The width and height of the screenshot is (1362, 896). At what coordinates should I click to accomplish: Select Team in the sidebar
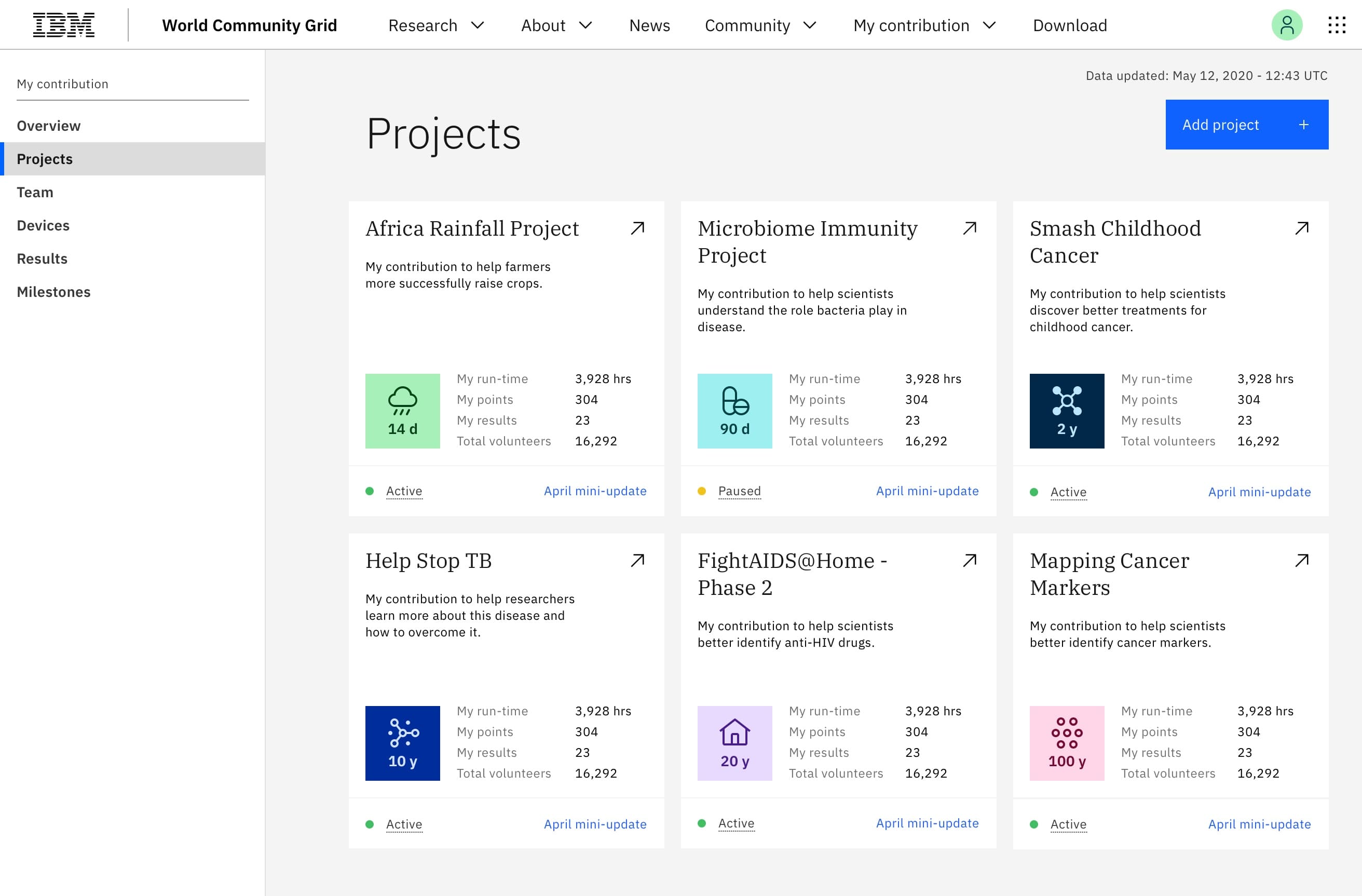[x=132, y=192]
